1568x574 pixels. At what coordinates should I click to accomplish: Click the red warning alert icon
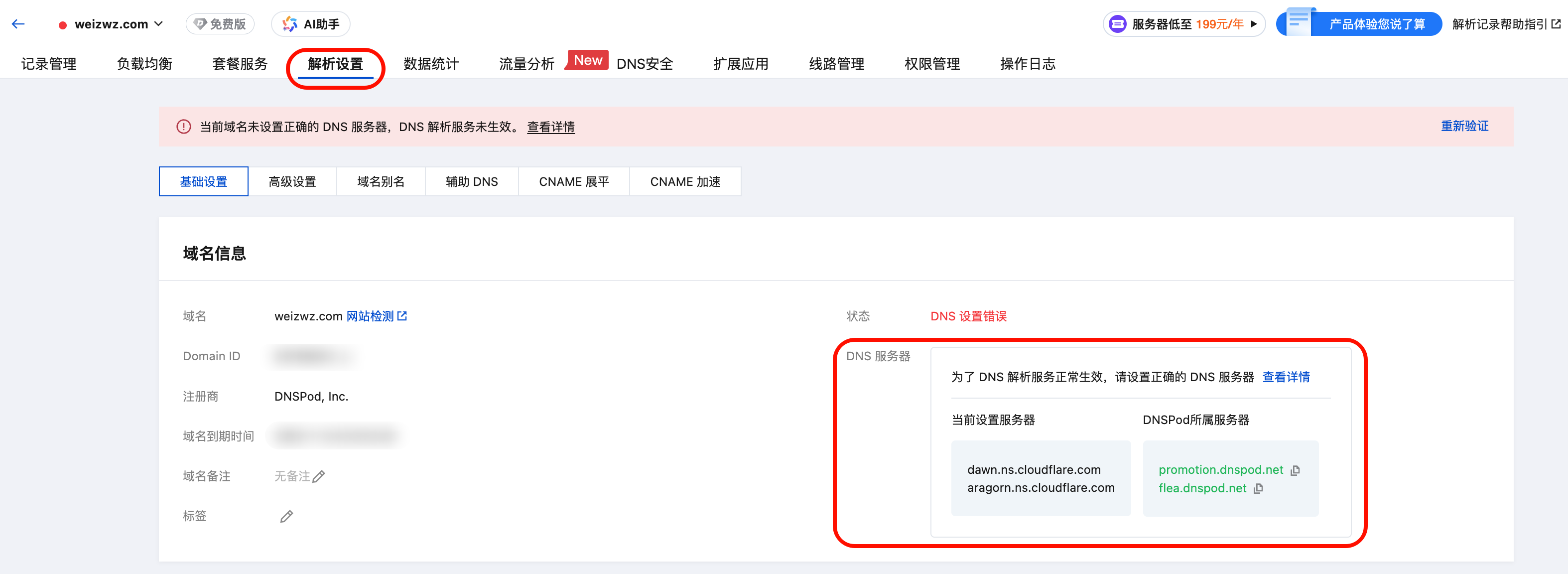pos(183,127)
